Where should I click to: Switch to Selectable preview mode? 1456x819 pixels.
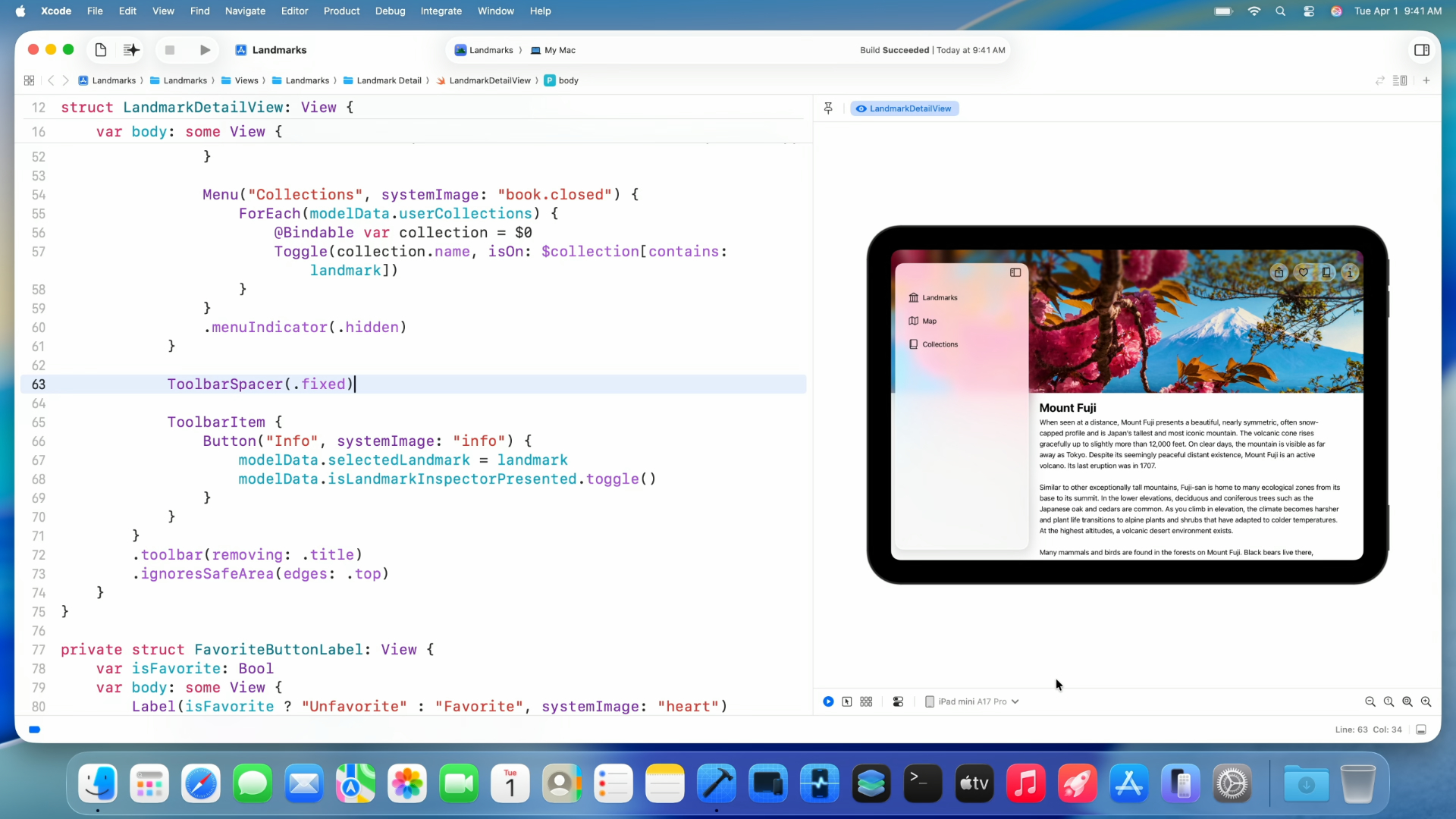tap(847, 701)
